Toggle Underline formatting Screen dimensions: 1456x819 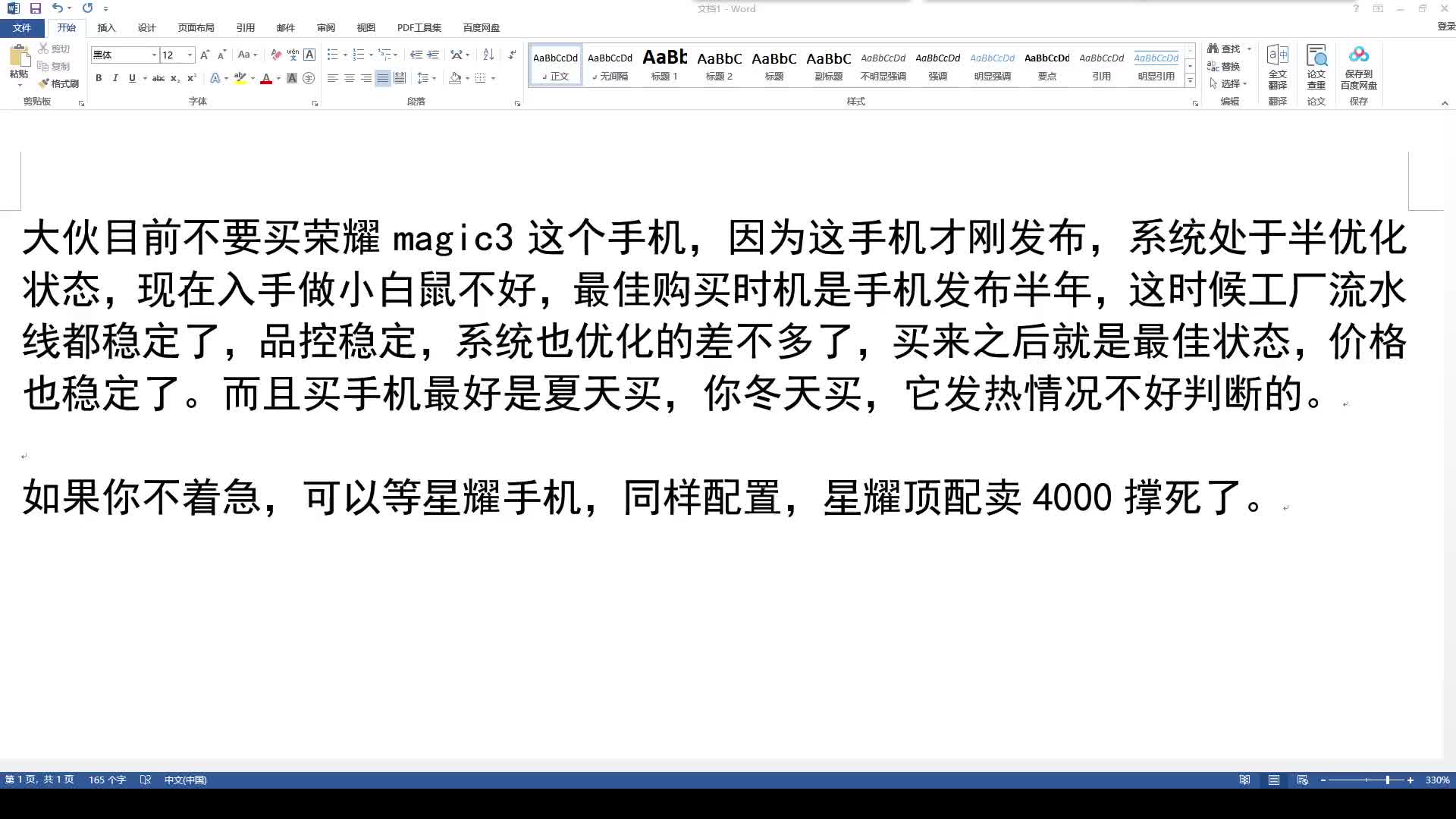point(132,78)
